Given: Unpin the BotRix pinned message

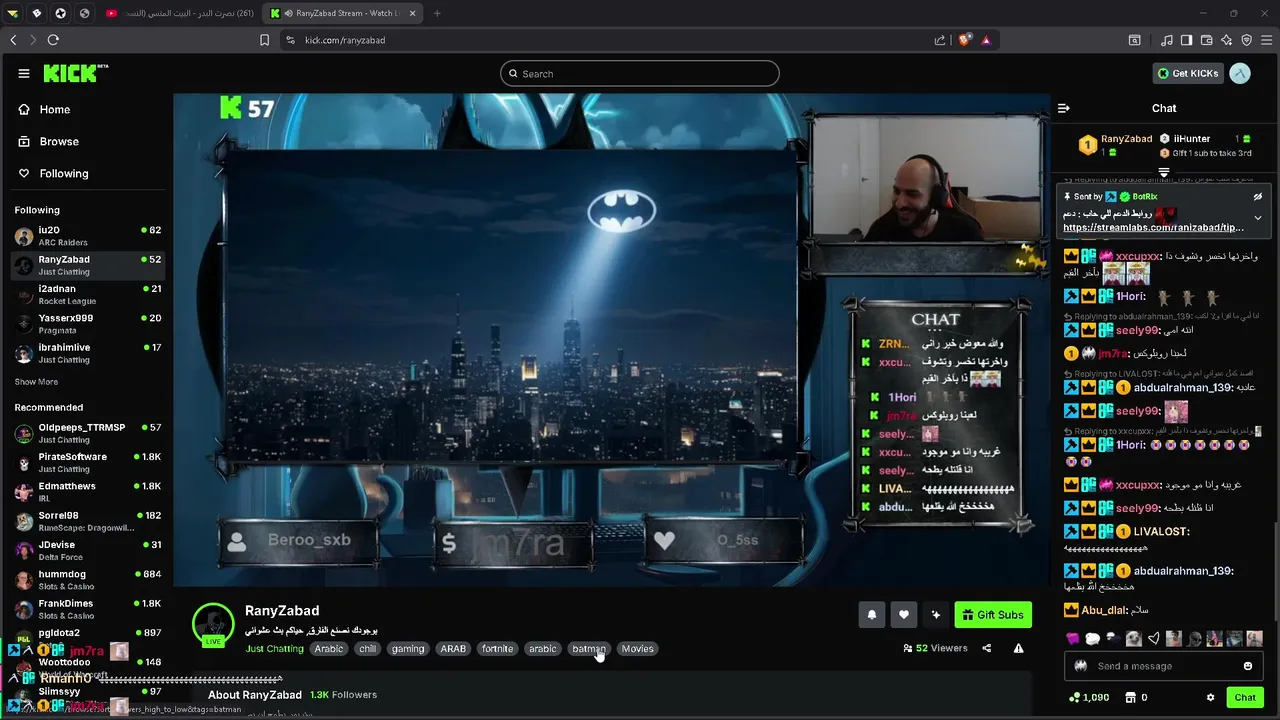Looking at the screenshot, I should 1258,197.
